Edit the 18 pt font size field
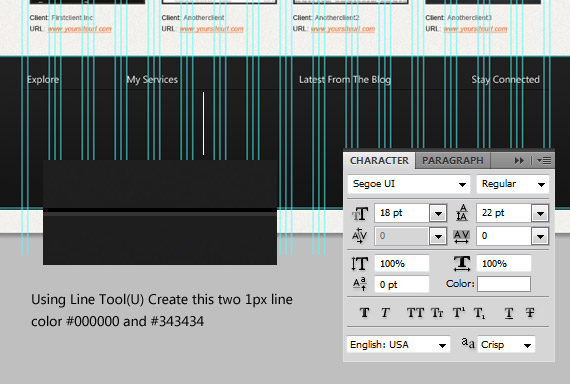Image resolution: width=570 pixels, height=384 pixels. click(402, 213)
